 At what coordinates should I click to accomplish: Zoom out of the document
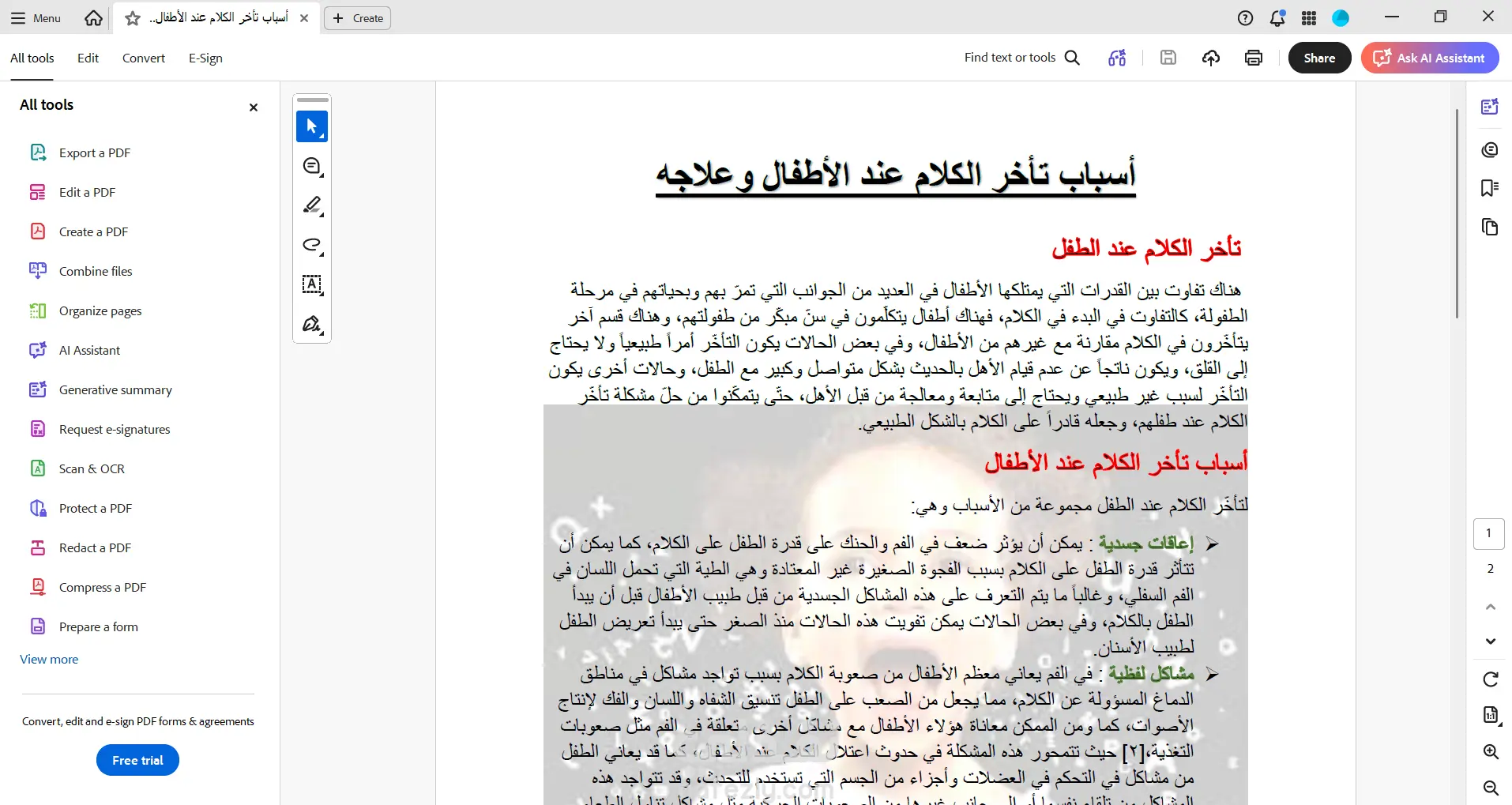pyautogui.click(x=1491, y=788)
